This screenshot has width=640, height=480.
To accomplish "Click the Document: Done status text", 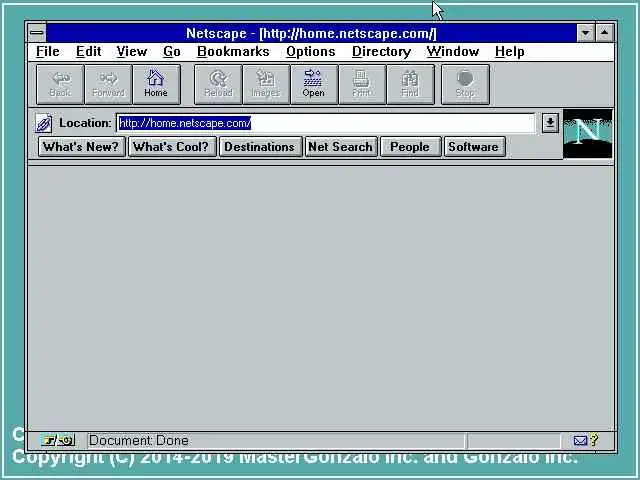I will click(139, 440).
